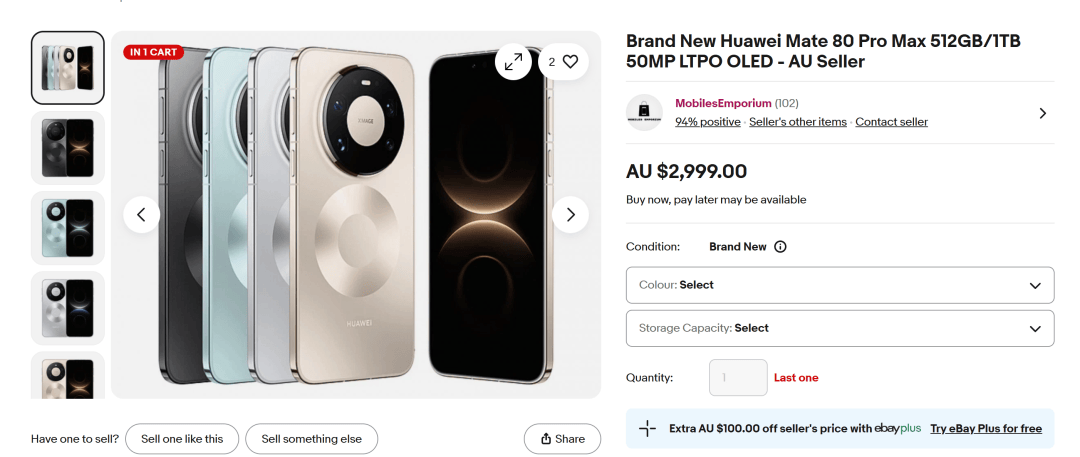Show next product image with right arrow
This screenshot has height=457, width=1080.
pyautogui.click(x=570, y=215)
